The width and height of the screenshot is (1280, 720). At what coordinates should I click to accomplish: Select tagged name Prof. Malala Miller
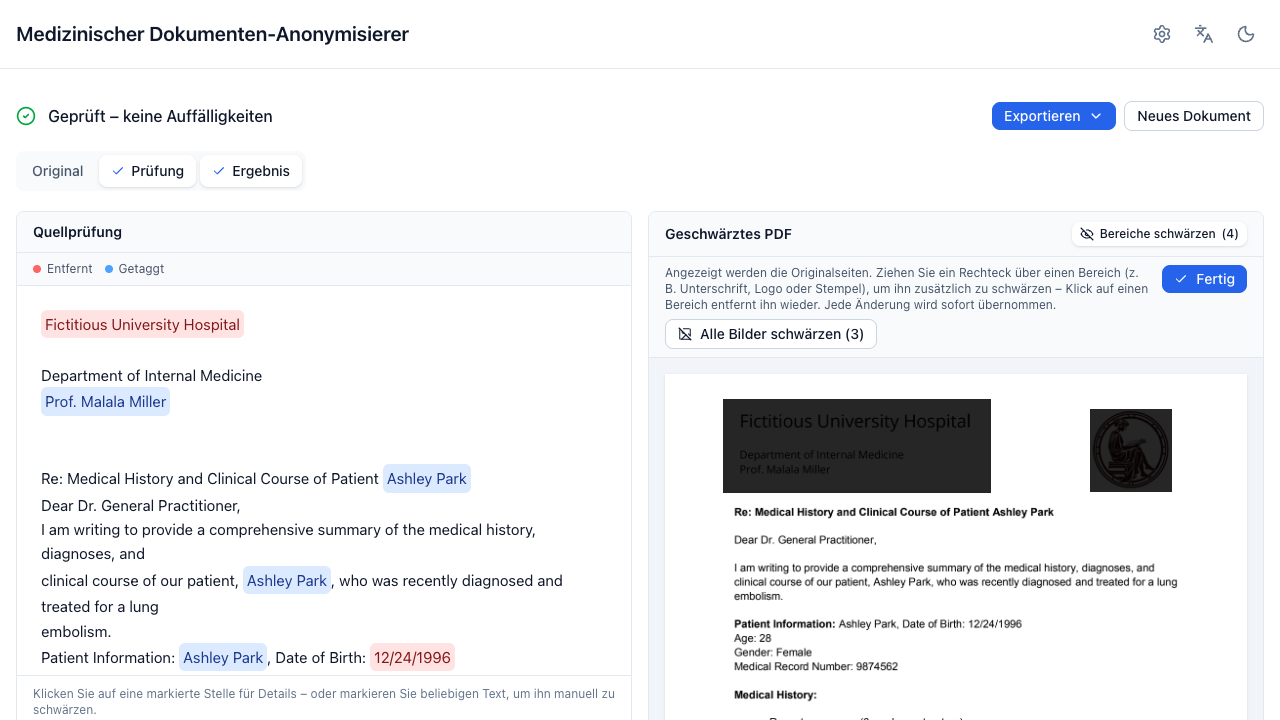105,402
